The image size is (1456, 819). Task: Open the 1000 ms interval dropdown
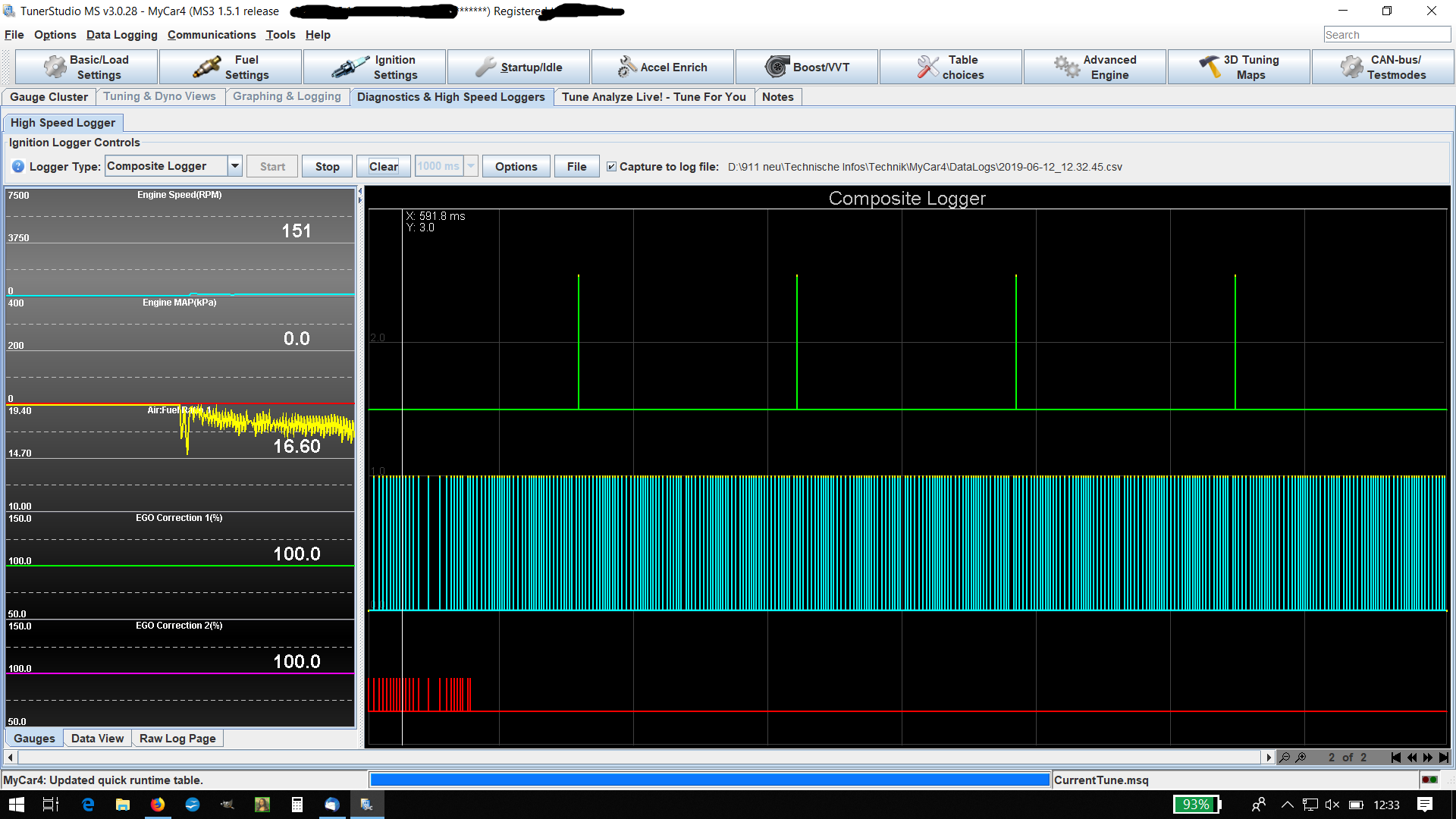[471, 166]
